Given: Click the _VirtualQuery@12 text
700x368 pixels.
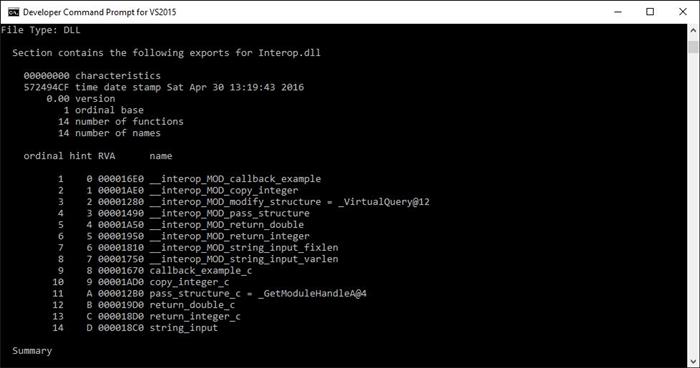Looking at the screenshot, I should click(384, 202).
